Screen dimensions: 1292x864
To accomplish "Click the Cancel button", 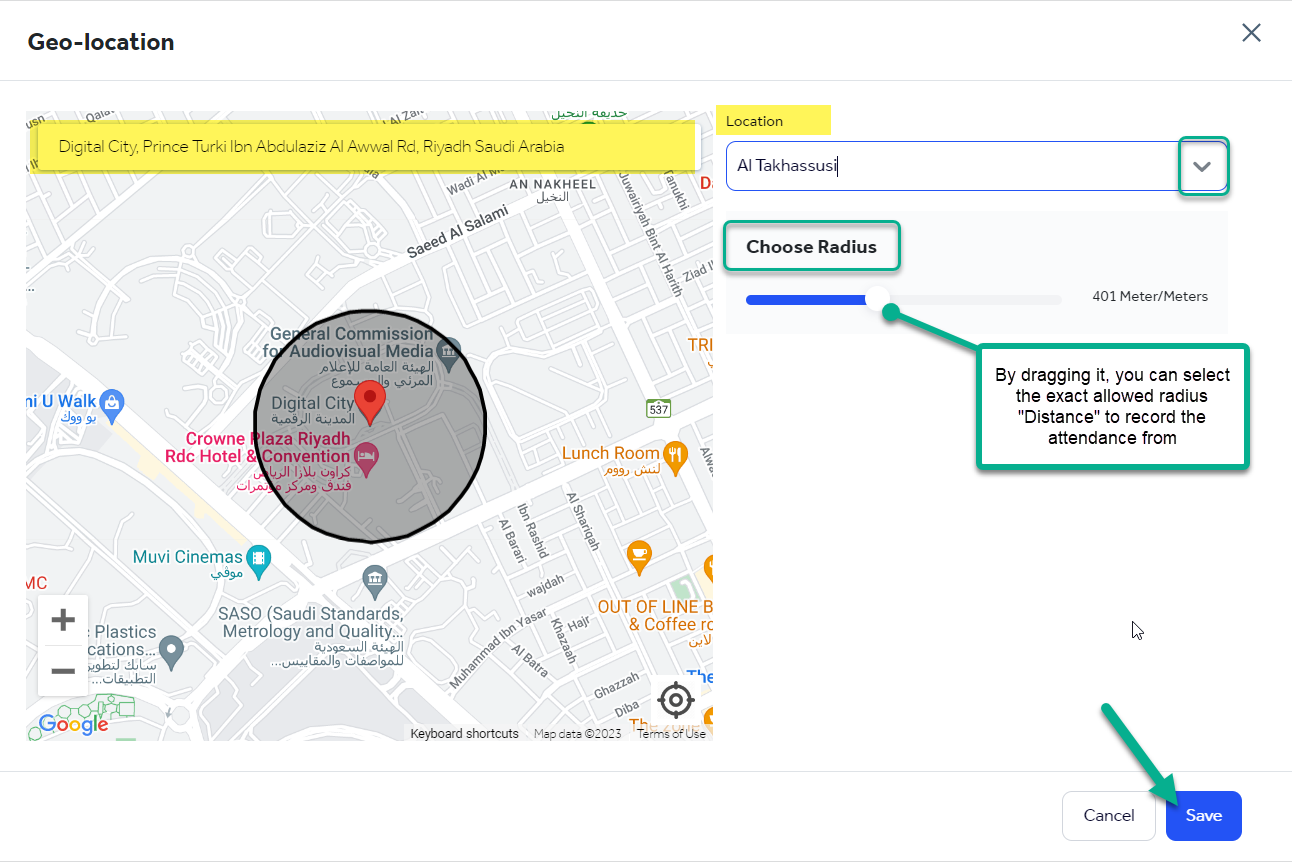I will pos(1108,816).
